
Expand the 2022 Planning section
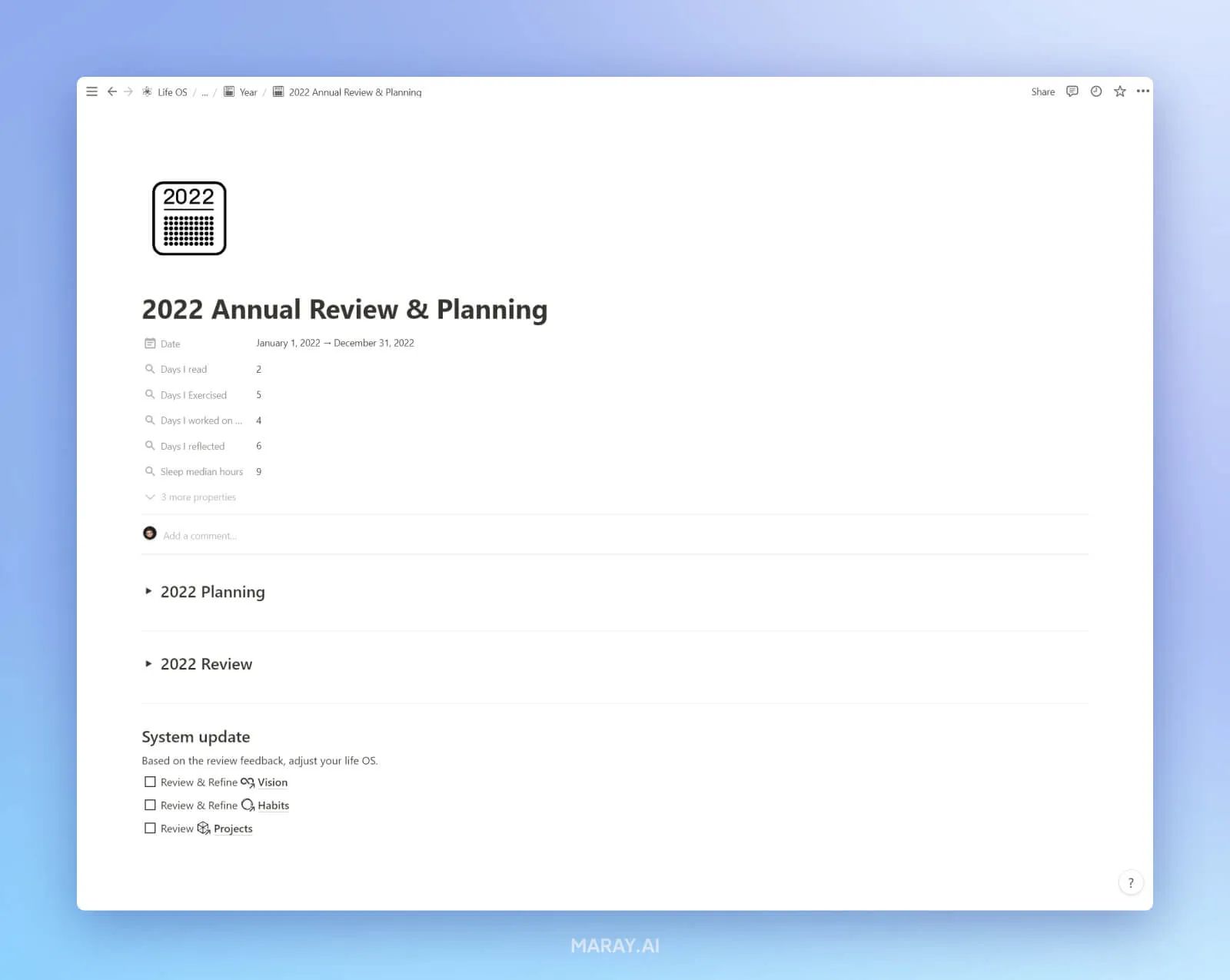(x=148, y=591)
